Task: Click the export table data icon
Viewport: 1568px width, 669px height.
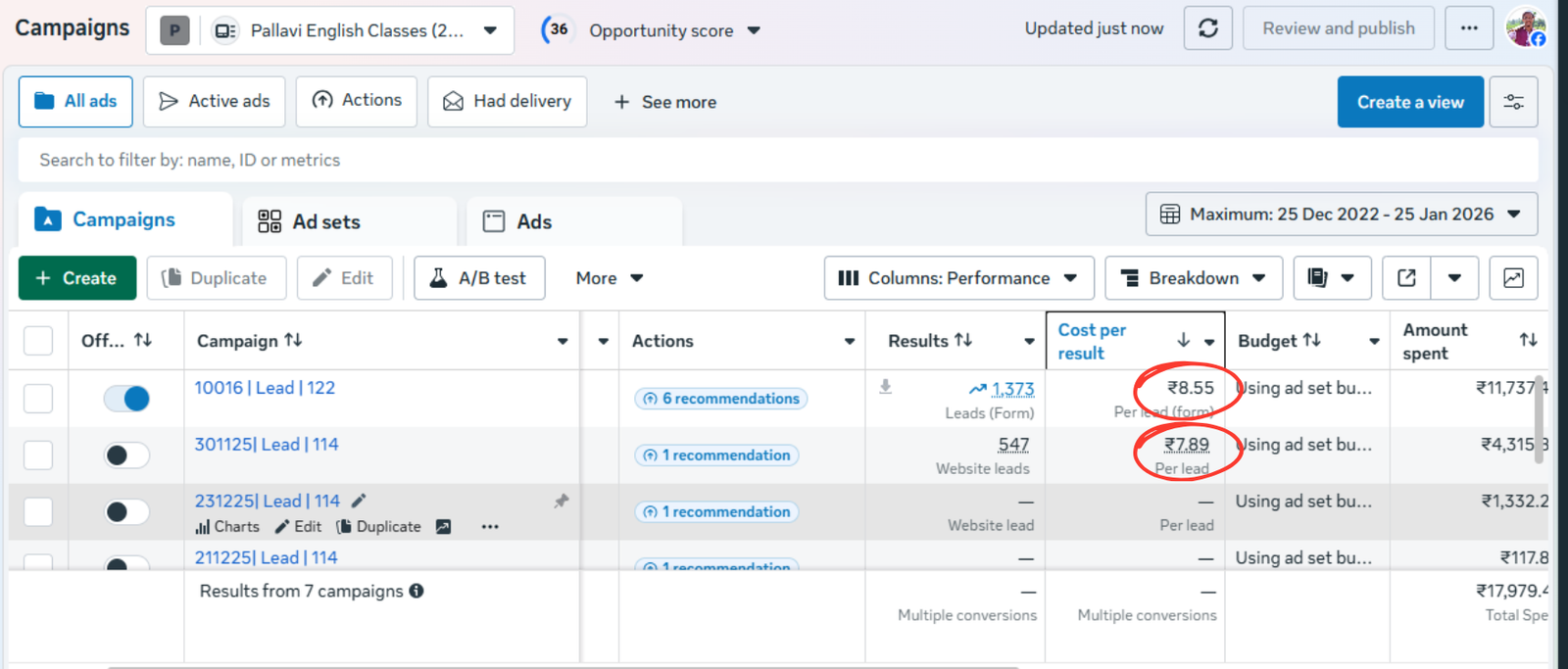Action: (x=1406, y=278)
